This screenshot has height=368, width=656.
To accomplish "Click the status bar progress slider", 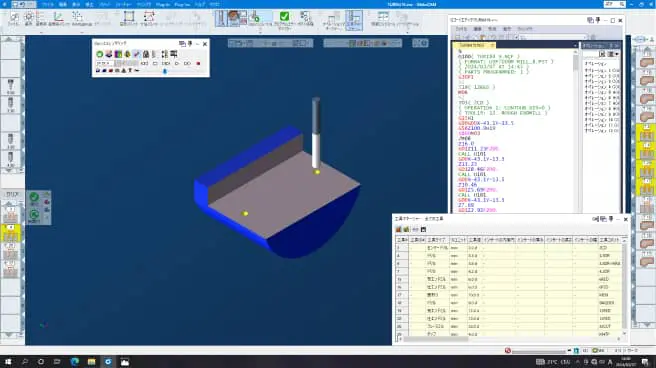I will (x=540, y=351).
